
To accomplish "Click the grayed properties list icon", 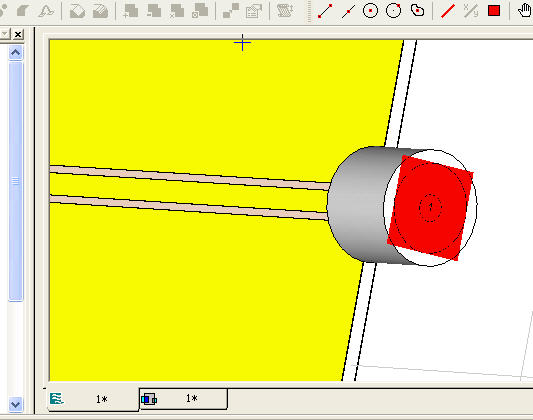I will 253,11.
